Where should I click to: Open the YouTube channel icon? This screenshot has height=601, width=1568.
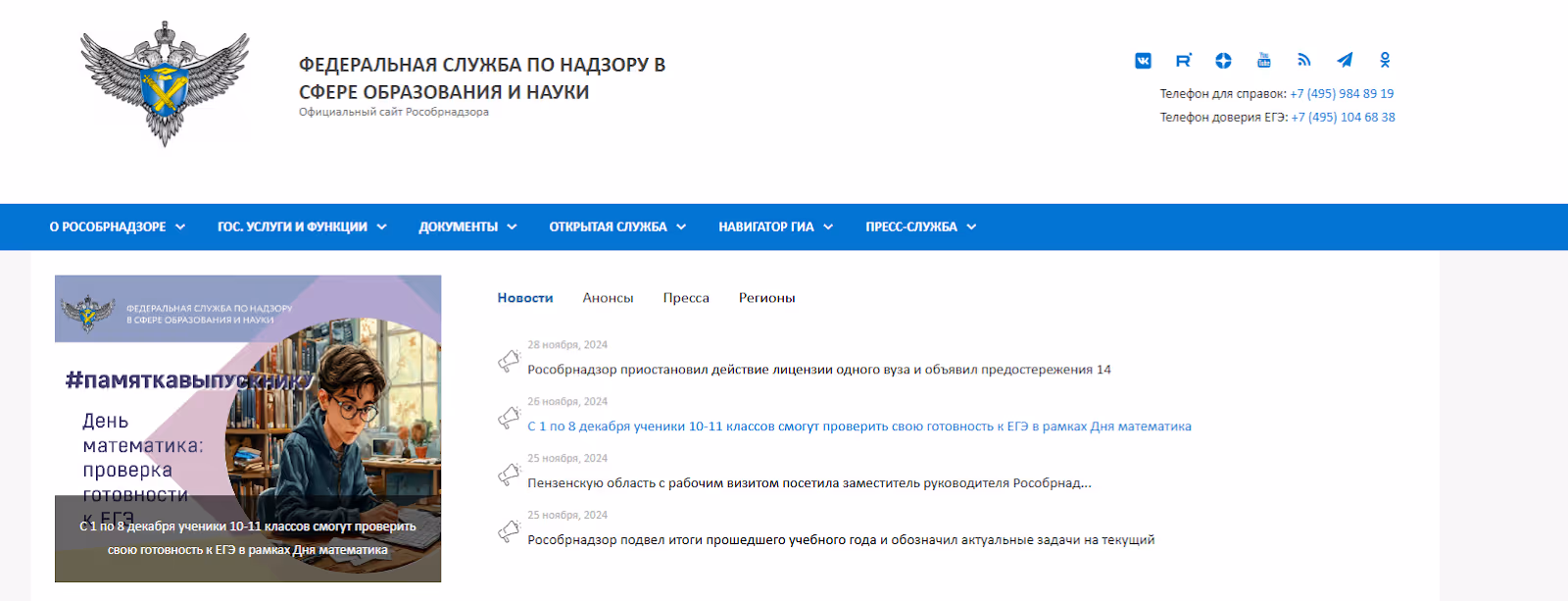coord(1264,61)
